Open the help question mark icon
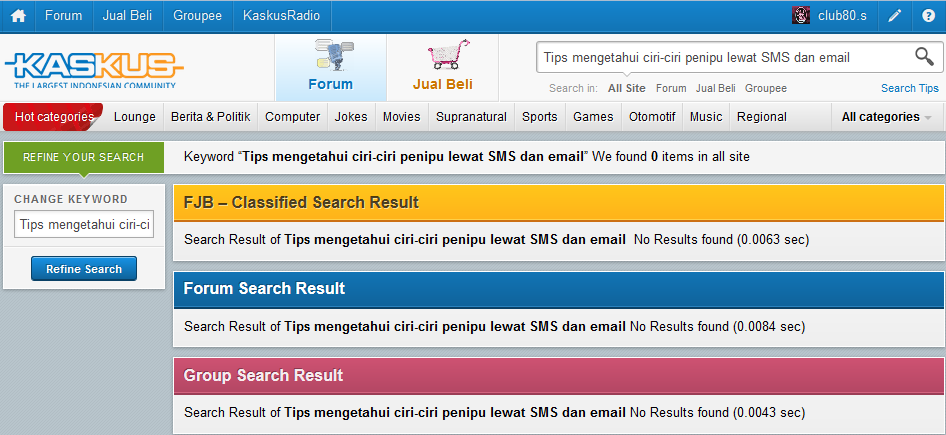 [x=929, y=16]
